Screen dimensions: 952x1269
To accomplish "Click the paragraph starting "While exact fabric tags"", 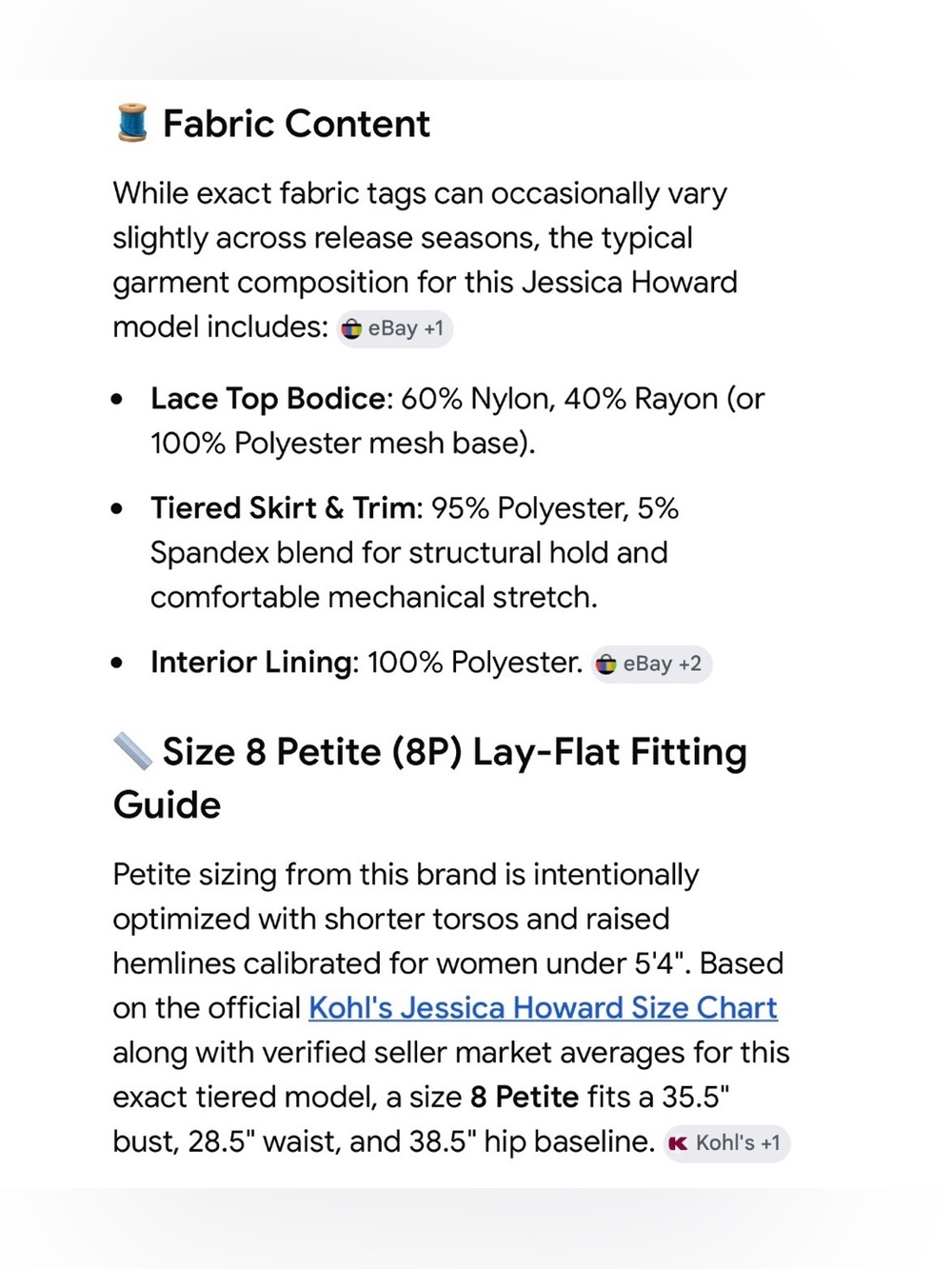I will (425, 260).
